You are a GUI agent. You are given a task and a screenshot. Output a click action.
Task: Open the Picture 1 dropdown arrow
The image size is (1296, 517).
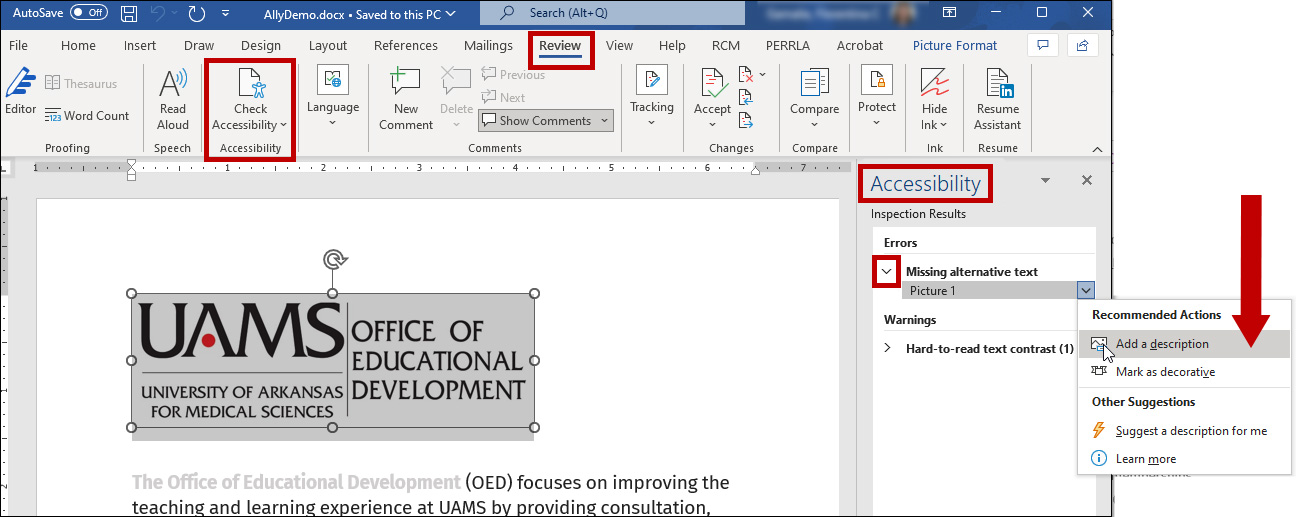click(1086, 291)
